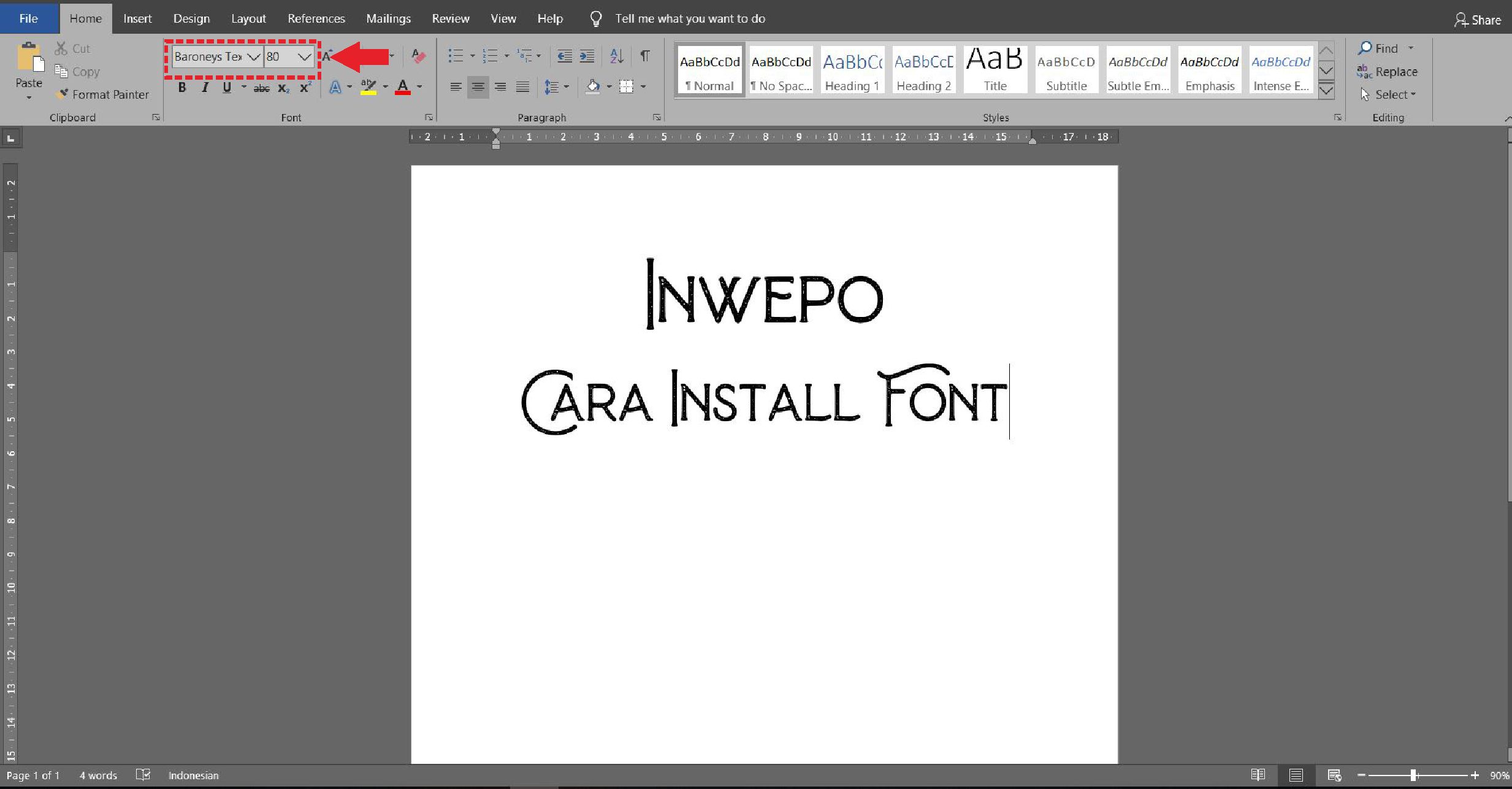Screen dimensions: 1512x789
Task: Open the font size dropdown
Action: click(x=304, y=57)
